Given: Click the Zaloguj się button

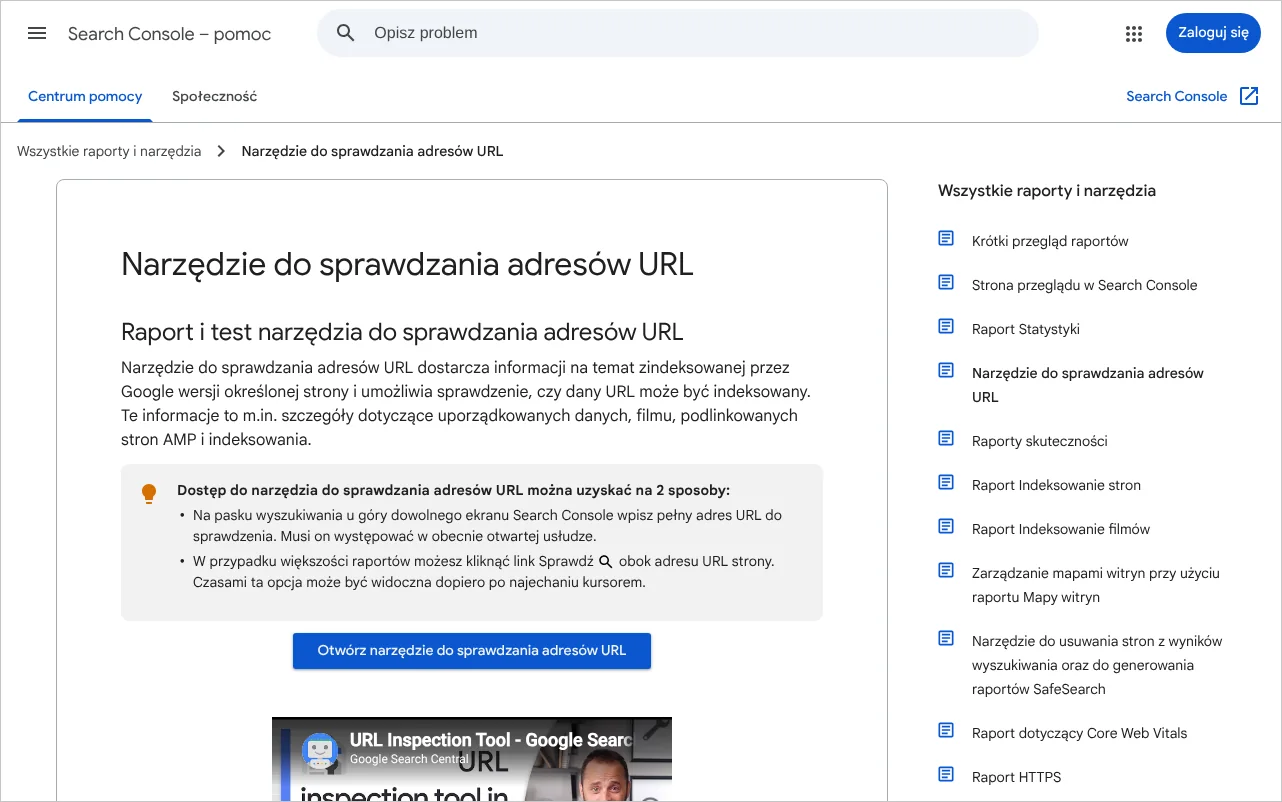Looking at the screenshot, I should (1213, 33).
